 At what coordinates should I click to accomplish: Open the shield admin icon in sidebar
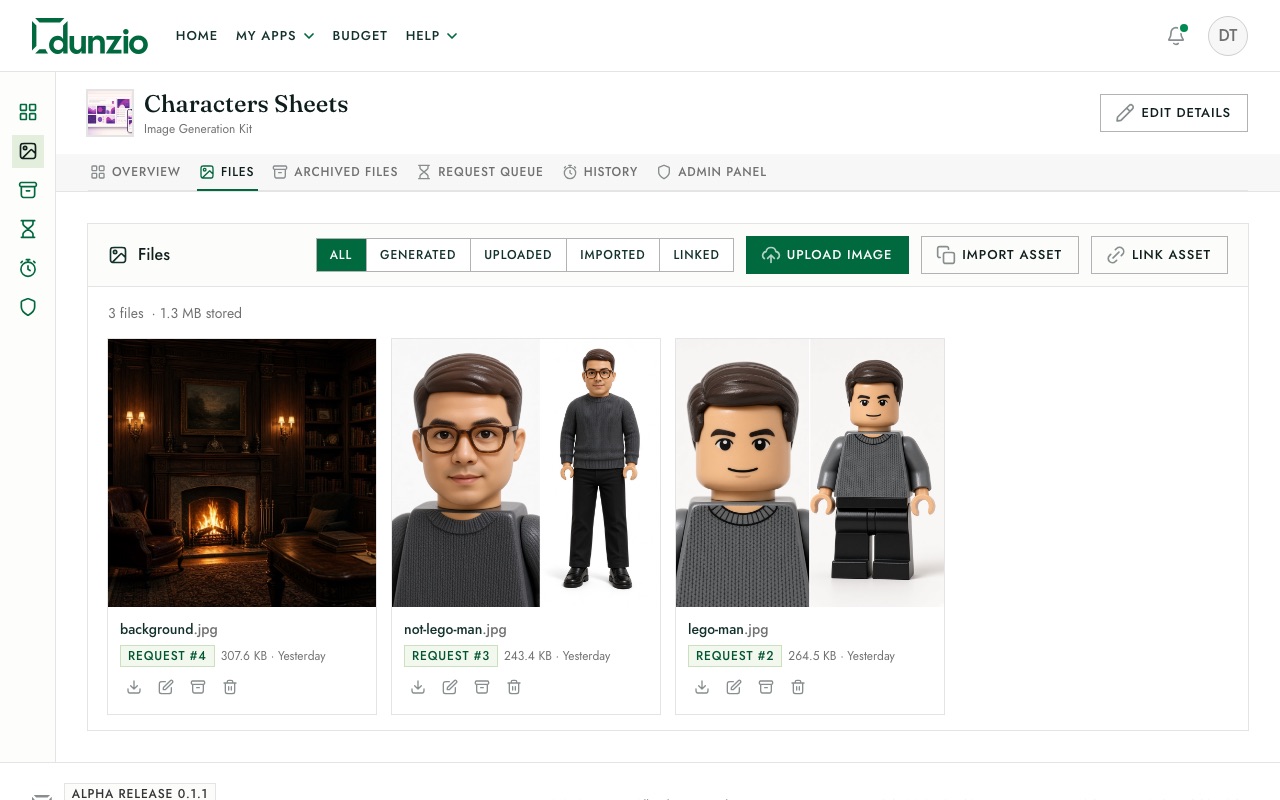[x=28, y=307]
